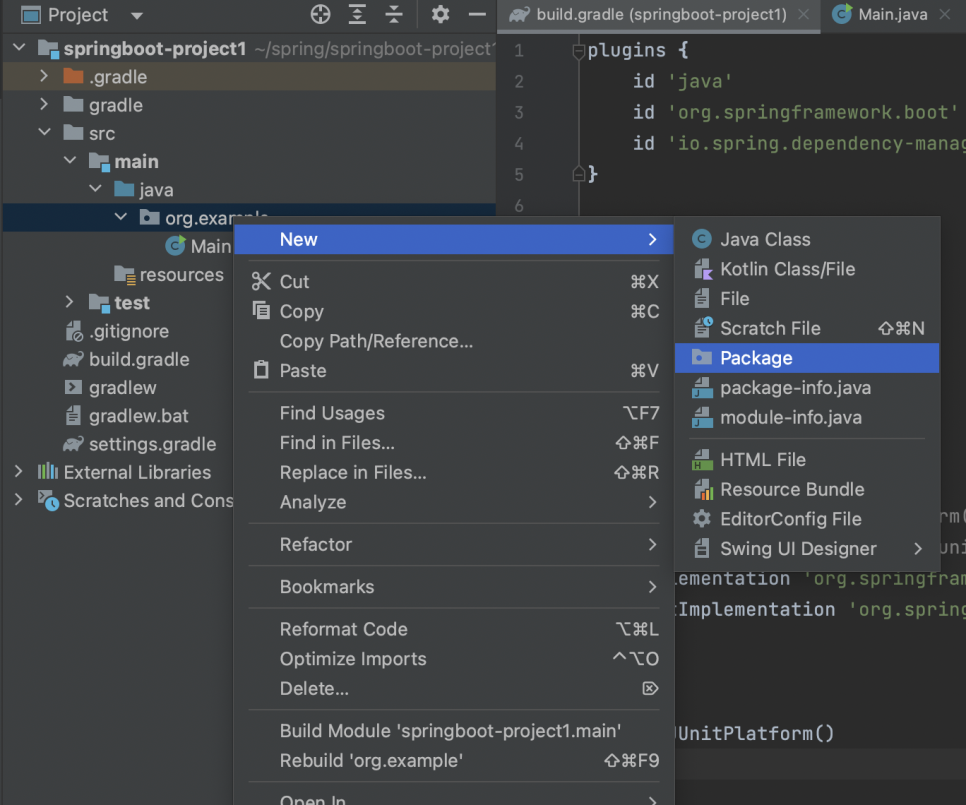Choose Build Module 'springboot-project1.main'
The width and height of the screenshot is (966, 805).
[x=454, y=730]
